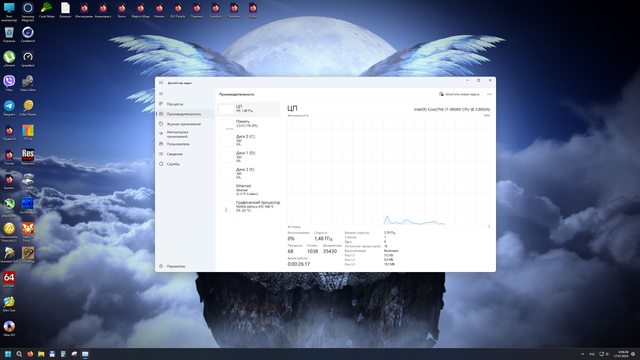
Task: Select the ЦП performance item
Action: [249, 109]
